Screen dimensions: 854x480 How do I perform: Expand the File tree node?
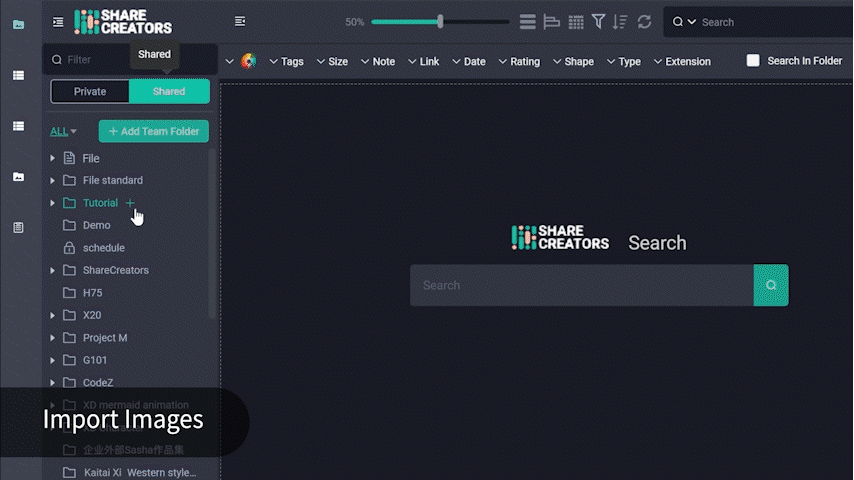click(x=52, y=158)
